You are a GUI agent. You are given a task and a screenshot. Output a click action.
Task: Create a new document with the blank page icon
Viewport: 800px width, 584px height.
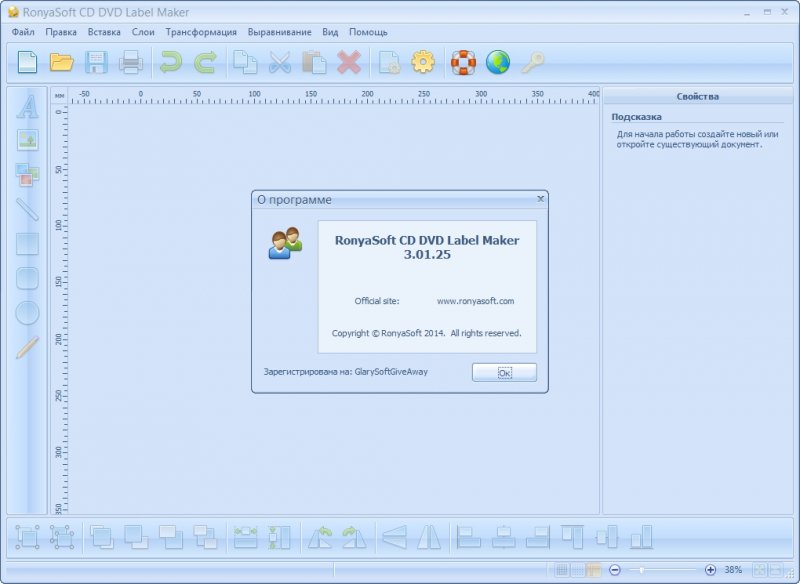pyautogui.click(x=28, y=63)
